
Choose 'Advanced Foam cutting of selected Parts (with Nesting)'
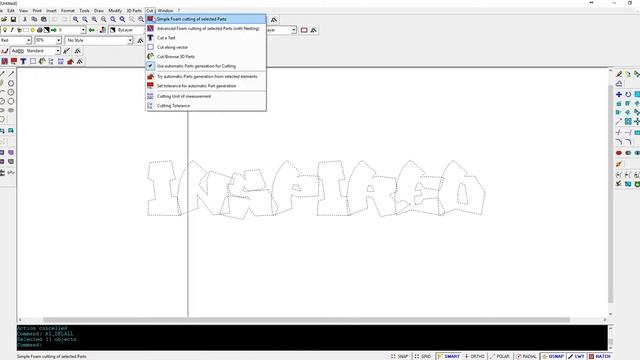206,29
